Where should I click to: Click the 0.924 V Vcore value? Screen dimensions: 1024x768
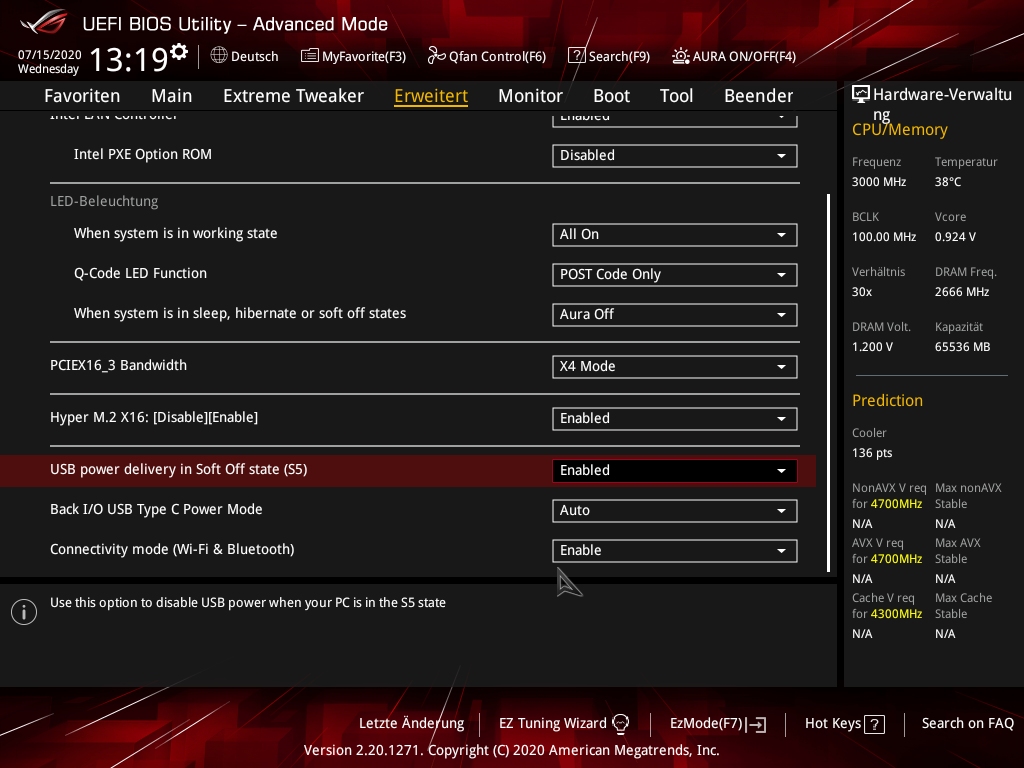tap(955, 237)
